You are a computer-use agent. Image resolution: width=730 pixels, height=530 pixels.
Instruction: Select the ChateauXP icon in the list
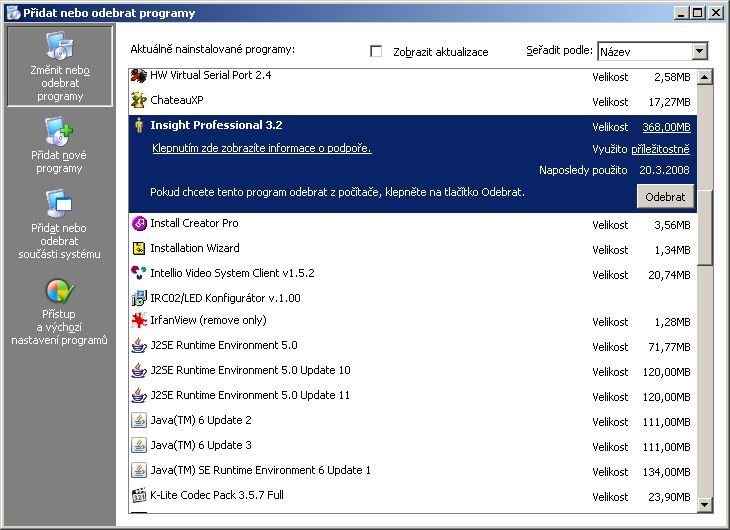tap(139, 101)
